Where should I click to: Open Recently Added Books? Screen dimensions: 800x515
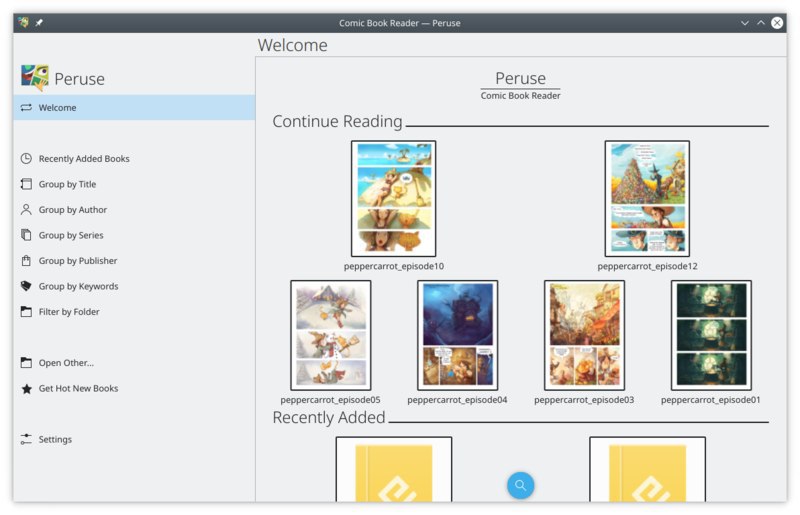134,159
